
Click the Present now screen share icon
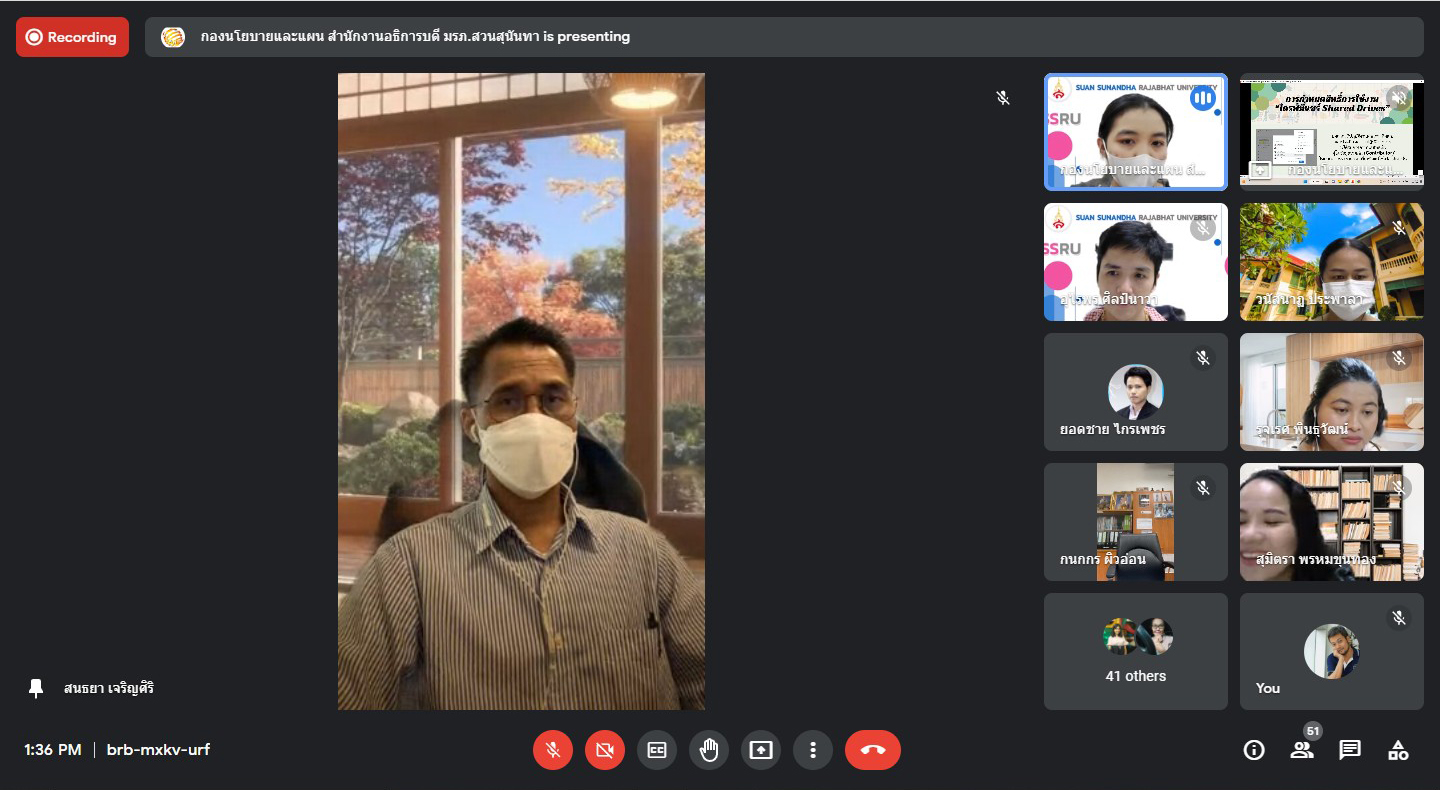(x=761, y=750)
